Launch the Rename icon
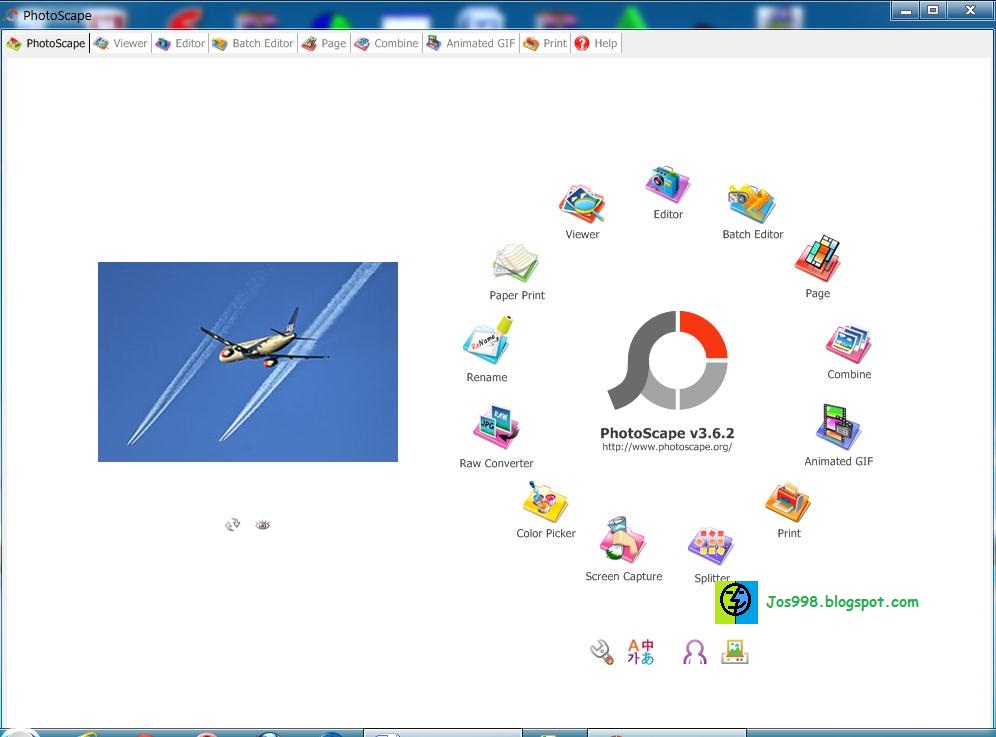The height and width of the screenshot is (737, 996). (x=488, y=341)
